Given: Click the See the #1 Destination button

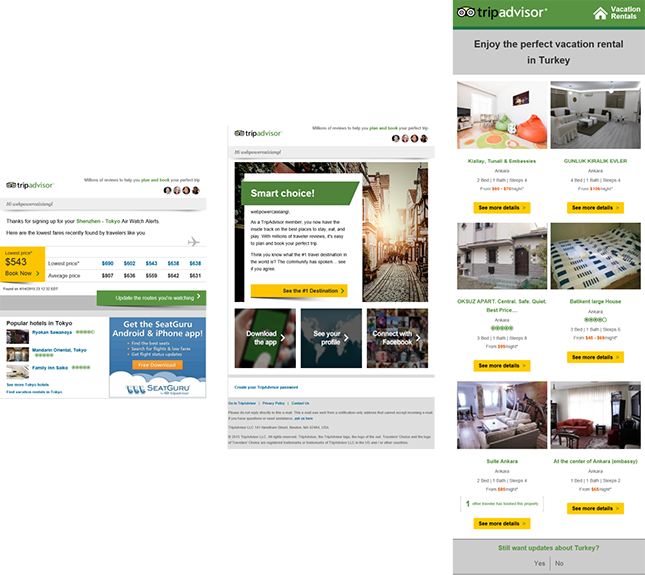Looking at the screenshot, I should (299, 291).
